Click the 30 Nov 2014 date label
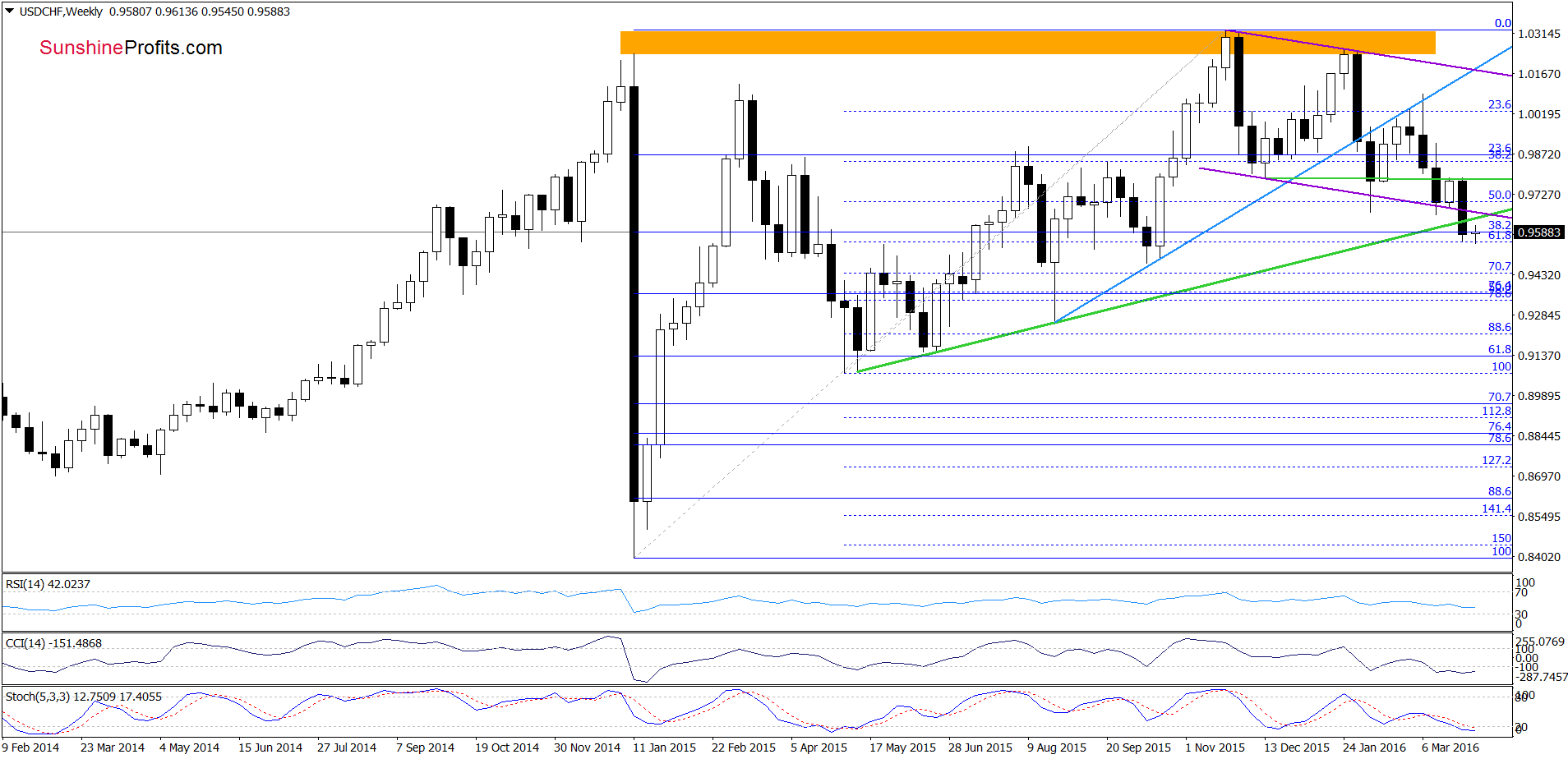 click(x=587, y=747)
